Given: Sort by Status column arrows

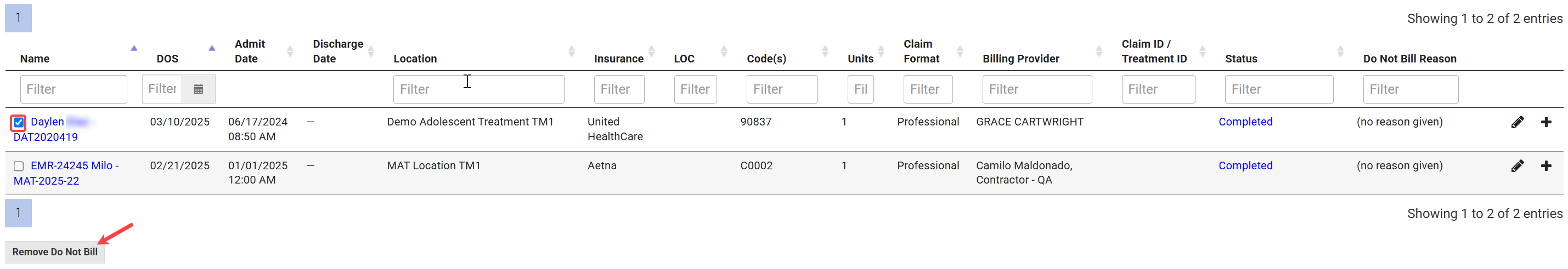Looking at the screenshot, I should coord(1340,51).
